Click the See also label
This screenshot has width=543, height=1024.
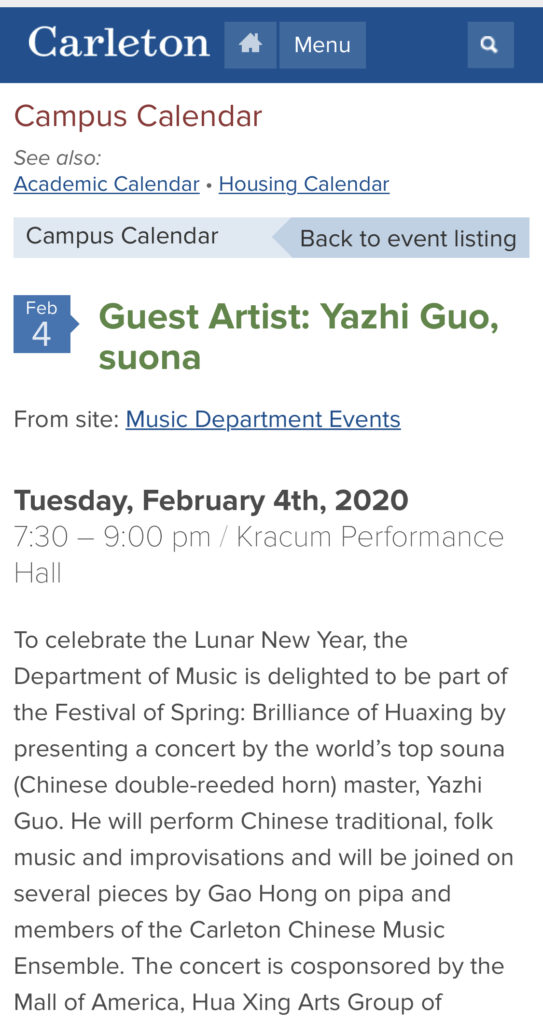point(58,158)
